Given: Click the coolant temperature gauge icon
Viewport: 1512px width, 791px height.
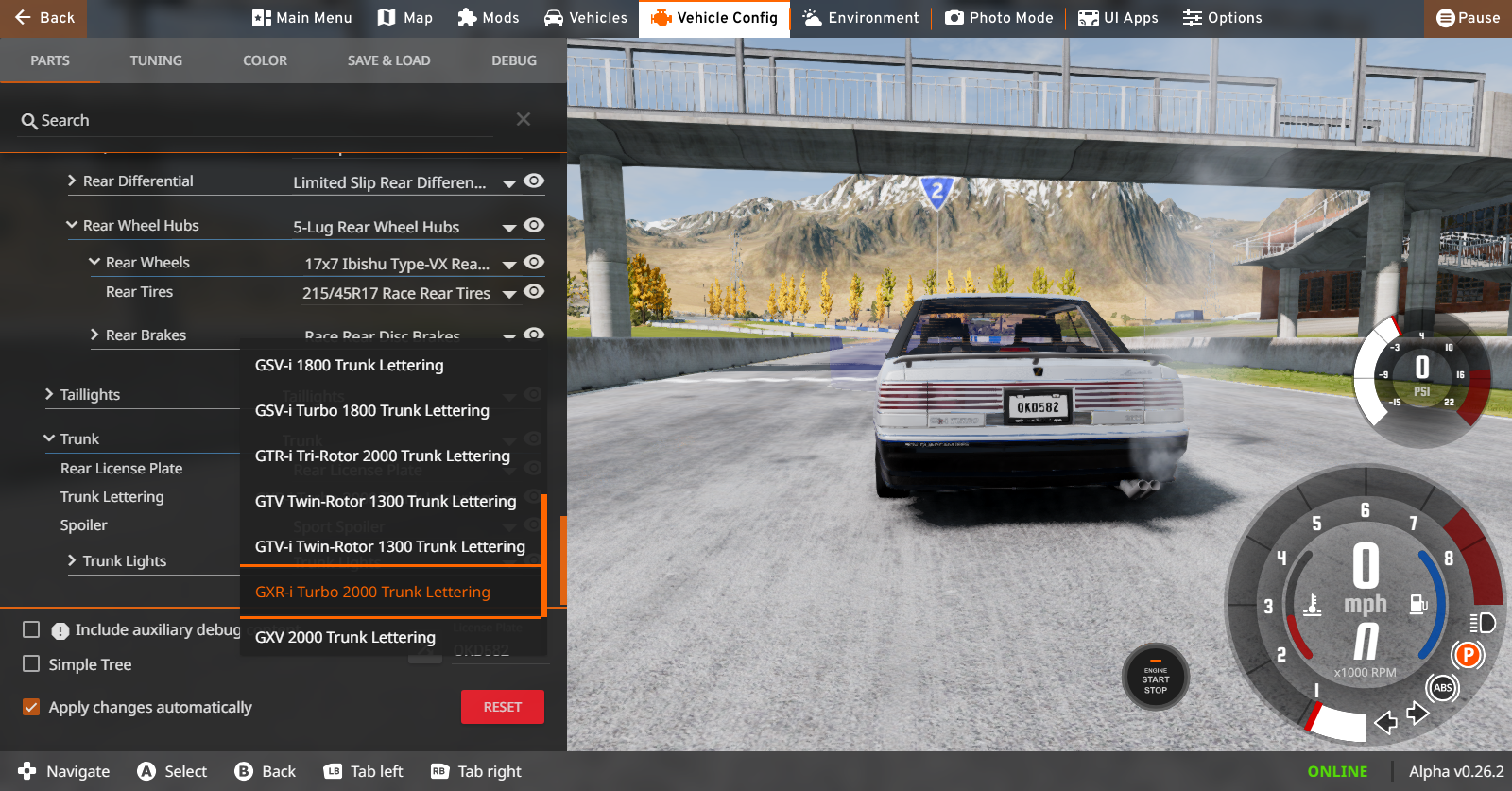Looking at the screenshot, I should point(1313,604).
